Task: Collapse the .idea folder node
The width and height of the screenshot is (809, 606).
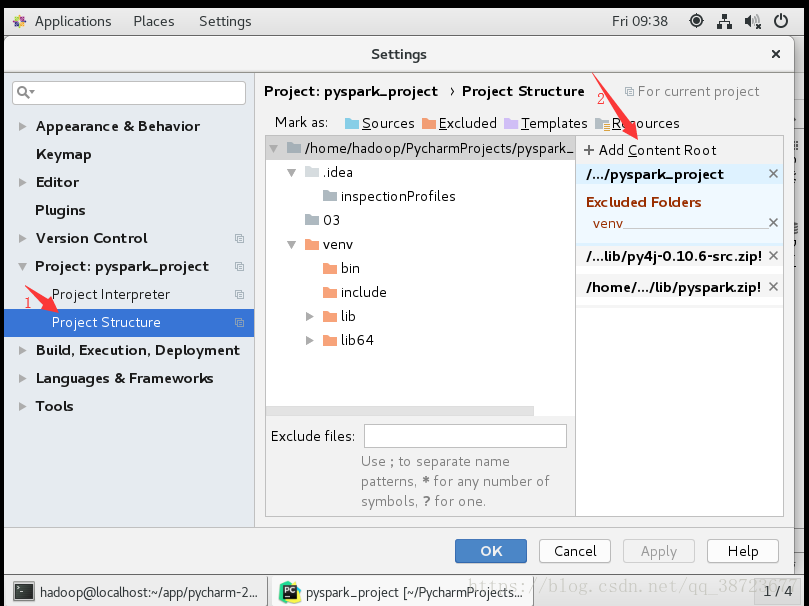Action: click(x=292, y=172)
